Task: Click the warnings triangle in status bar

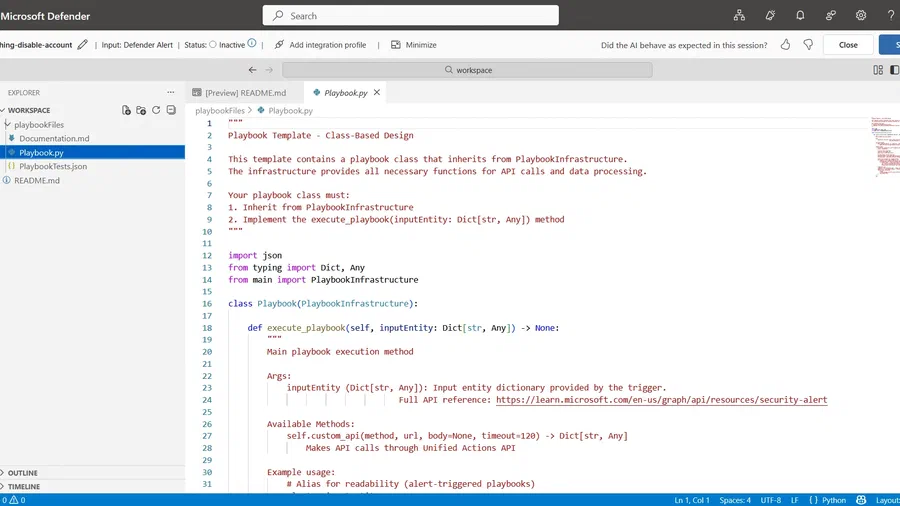Action: click(x=13, y=500)
